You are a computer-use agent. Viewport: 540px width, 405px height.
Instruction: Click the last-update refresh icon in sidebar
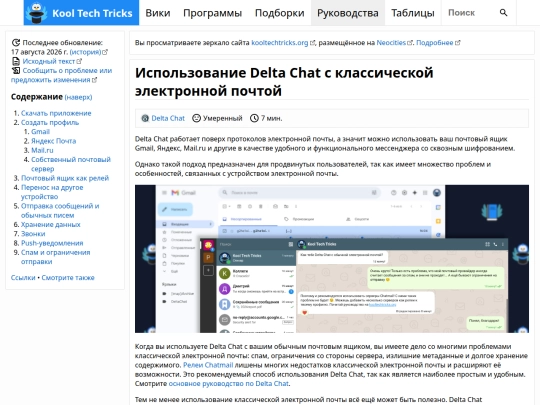(16, 43)
